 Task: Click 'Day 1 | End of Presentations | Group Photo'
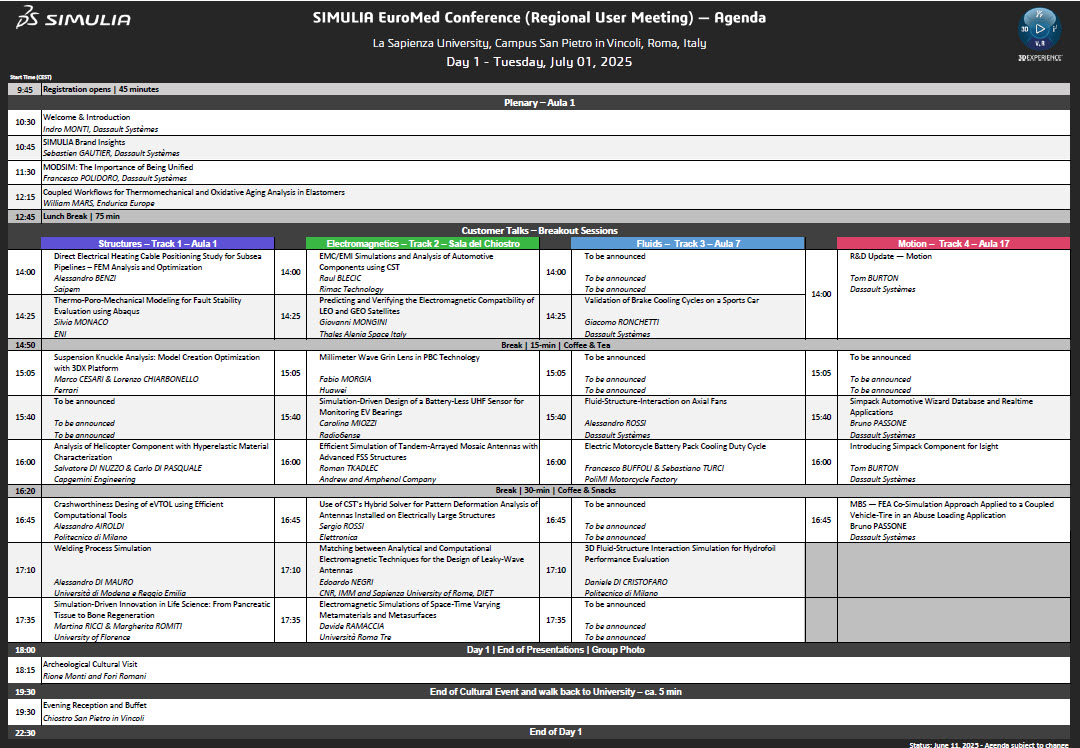(x=555, y=650)
